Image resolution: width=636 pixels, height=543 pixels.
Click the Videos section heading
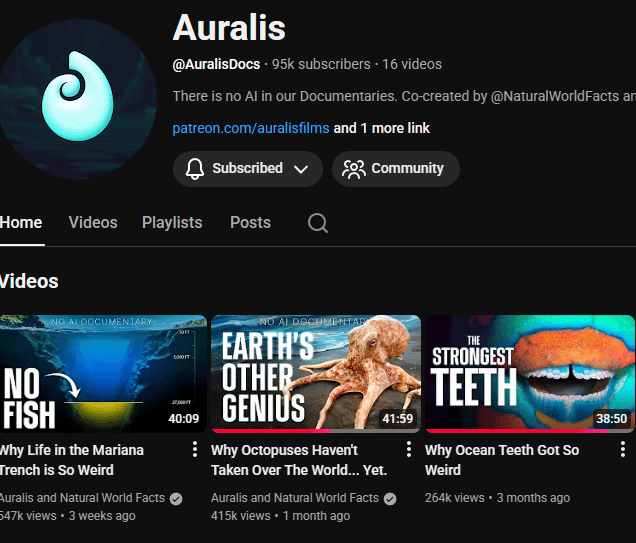[29, 281]
